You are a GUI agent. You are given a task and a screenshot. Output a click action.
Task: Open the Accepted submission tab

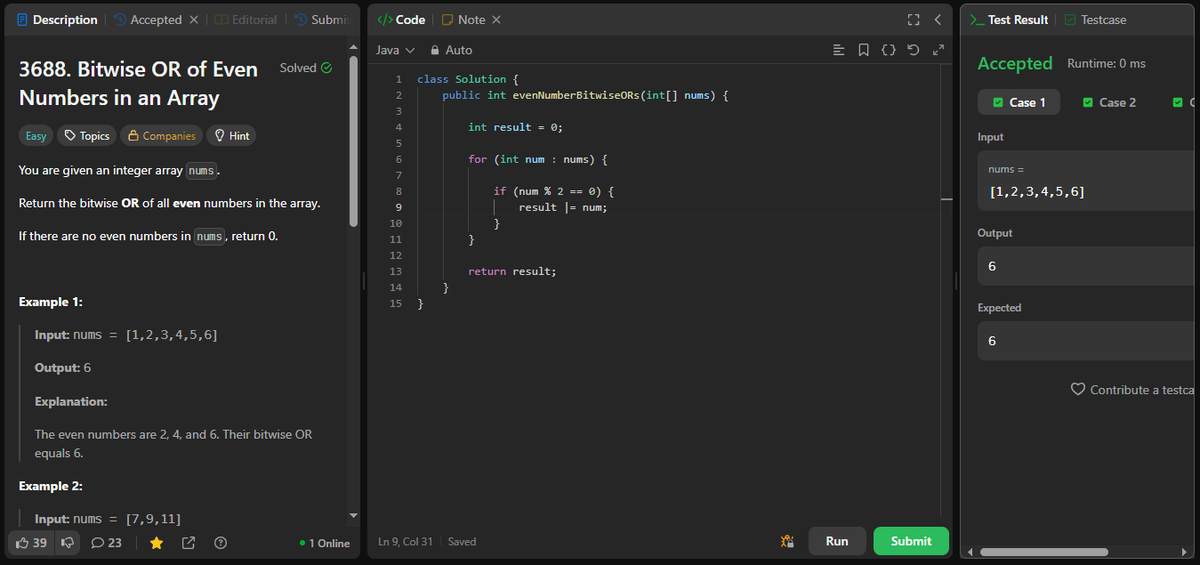point(148,20)
